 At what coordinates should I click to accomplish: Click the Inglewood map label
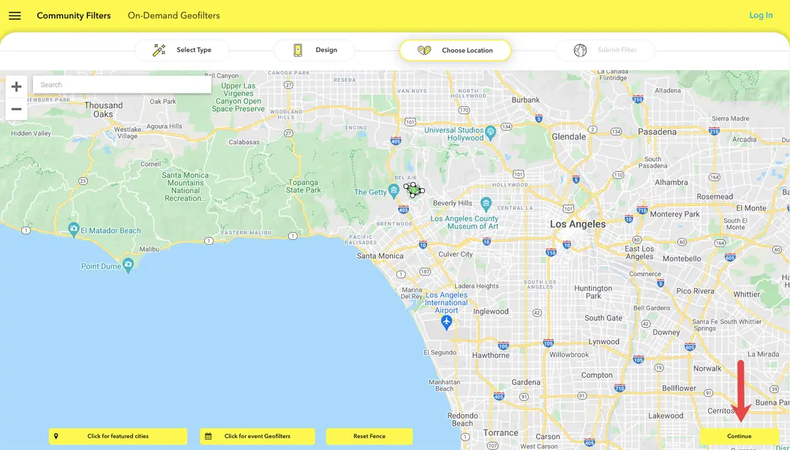coord(491,311)
